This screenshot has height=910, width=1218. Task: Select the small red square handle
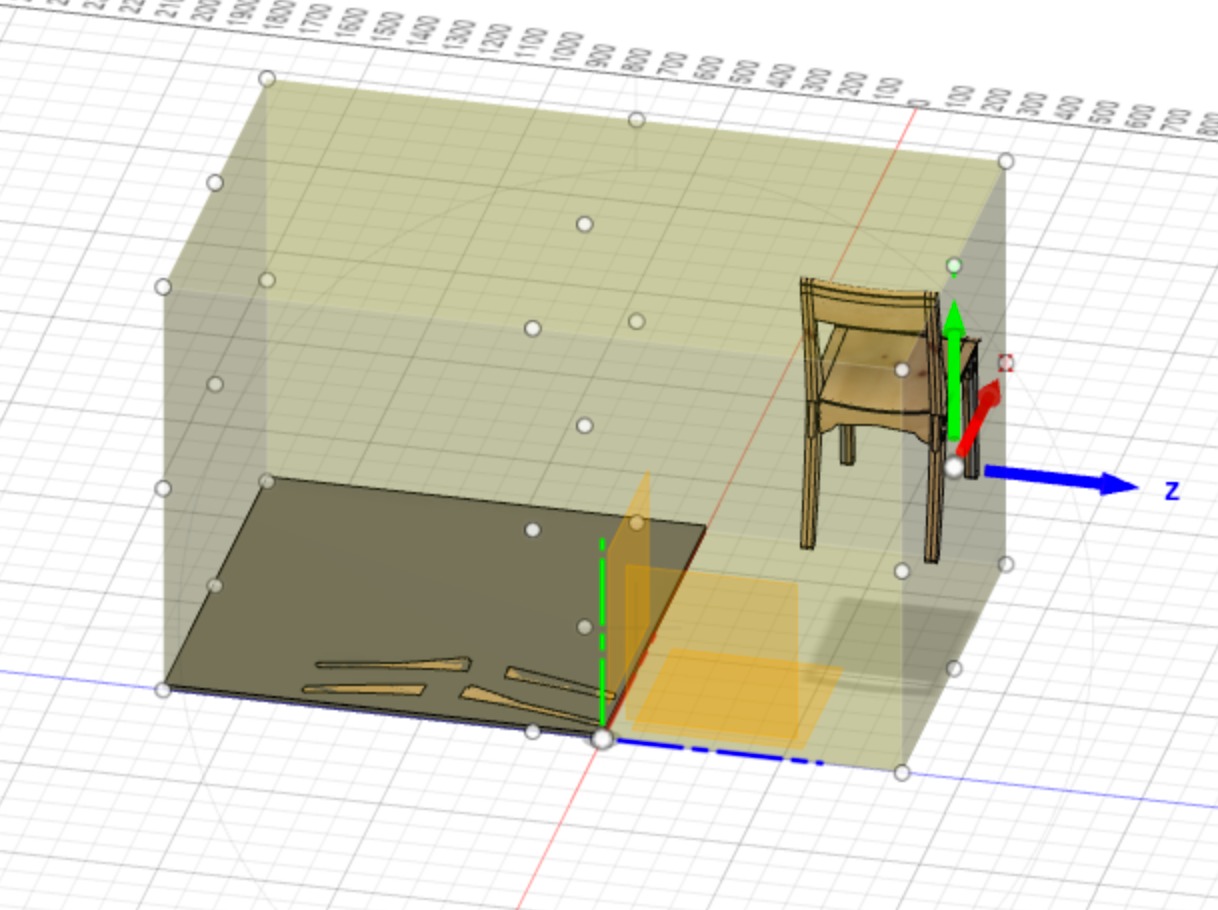click(1006, 363)
